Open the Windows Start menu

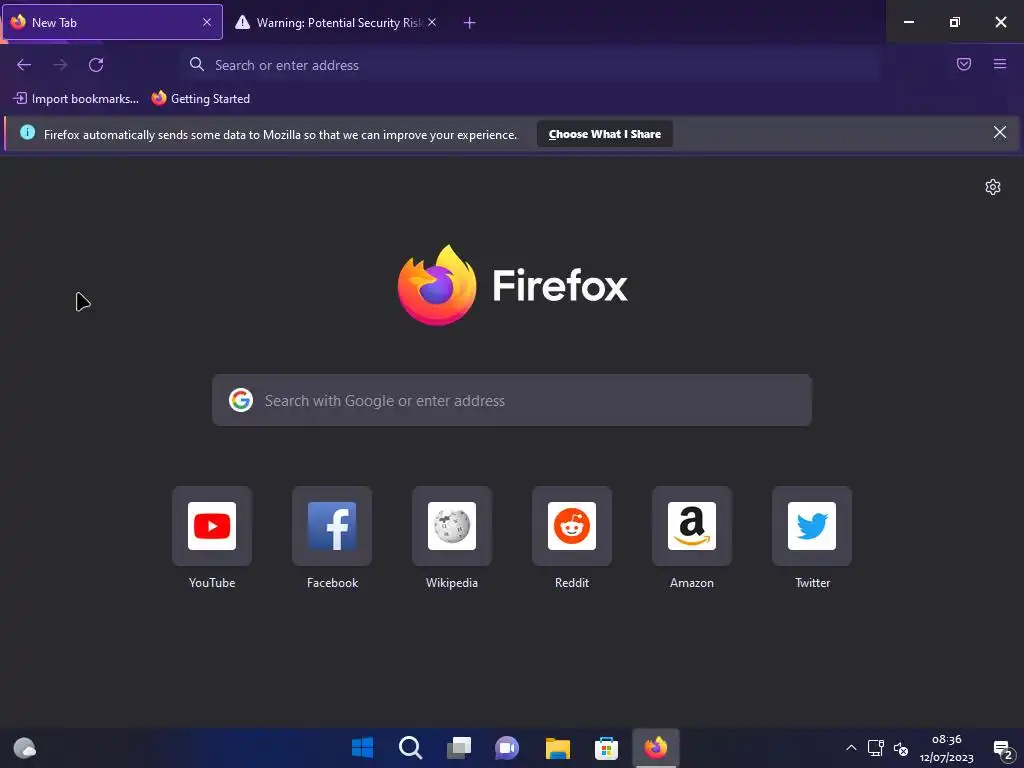click(x=362, y=748)
